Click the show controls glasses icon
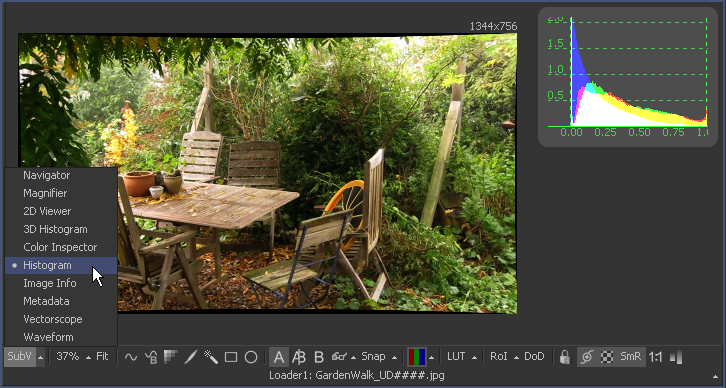This screenshot has width=726, height=388. click(x=339, y=357)
